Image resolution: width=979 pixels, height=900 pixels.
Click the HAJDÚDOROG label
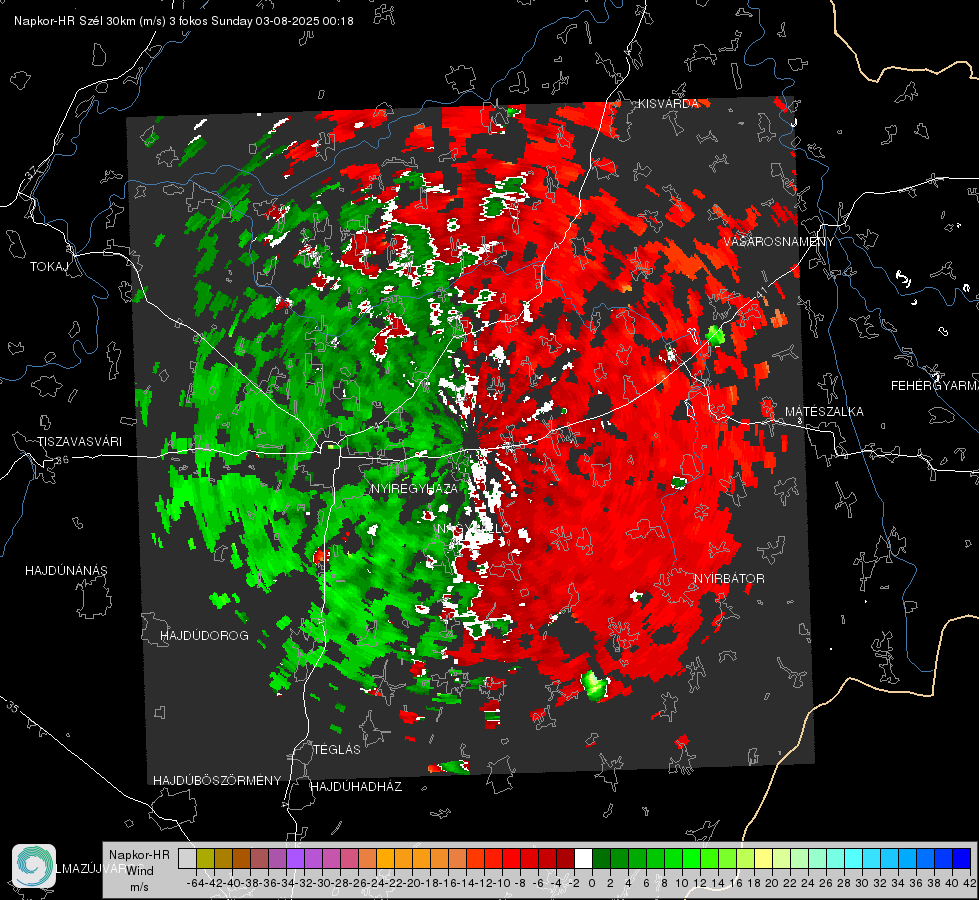204,635
